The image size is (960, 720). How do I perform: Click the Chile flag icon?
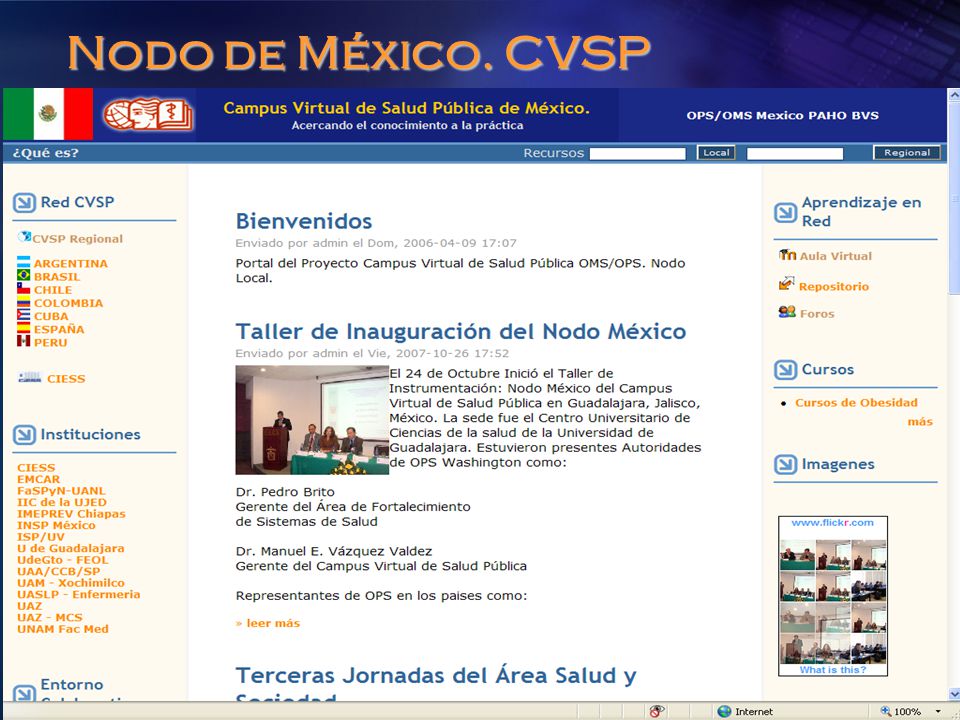(24, 289)
